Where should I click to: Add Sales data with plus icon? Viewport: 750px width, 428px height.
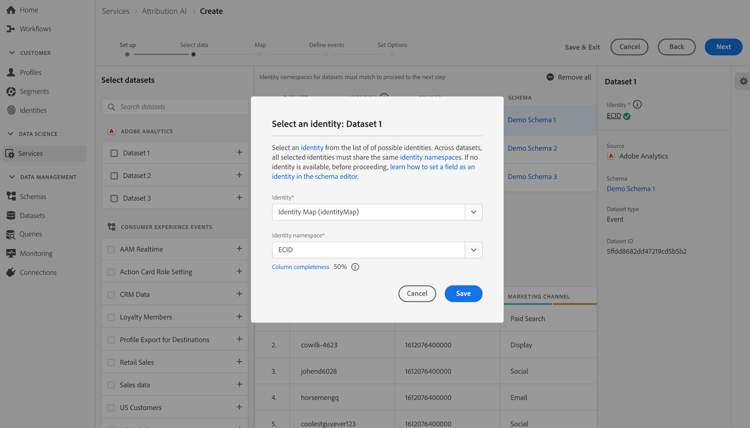coord(239,384)
